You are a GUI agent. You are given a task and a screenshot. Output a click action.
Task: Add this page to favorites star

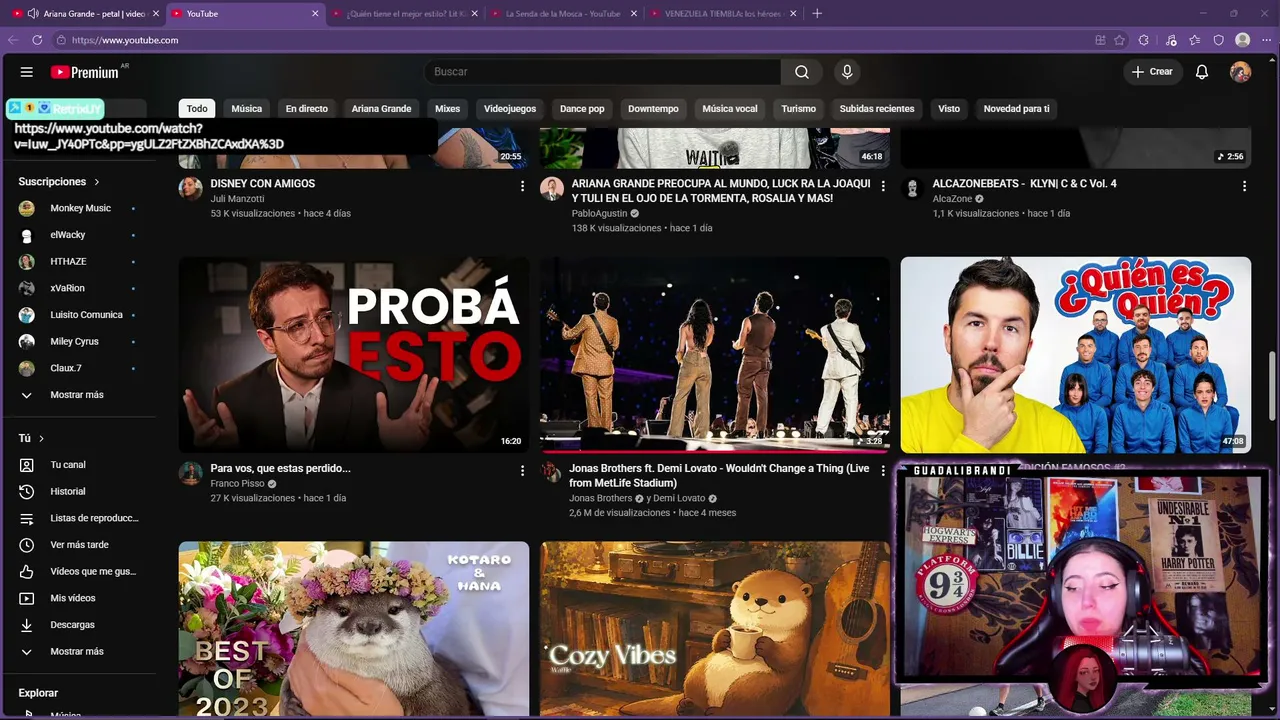point(1119,40)
